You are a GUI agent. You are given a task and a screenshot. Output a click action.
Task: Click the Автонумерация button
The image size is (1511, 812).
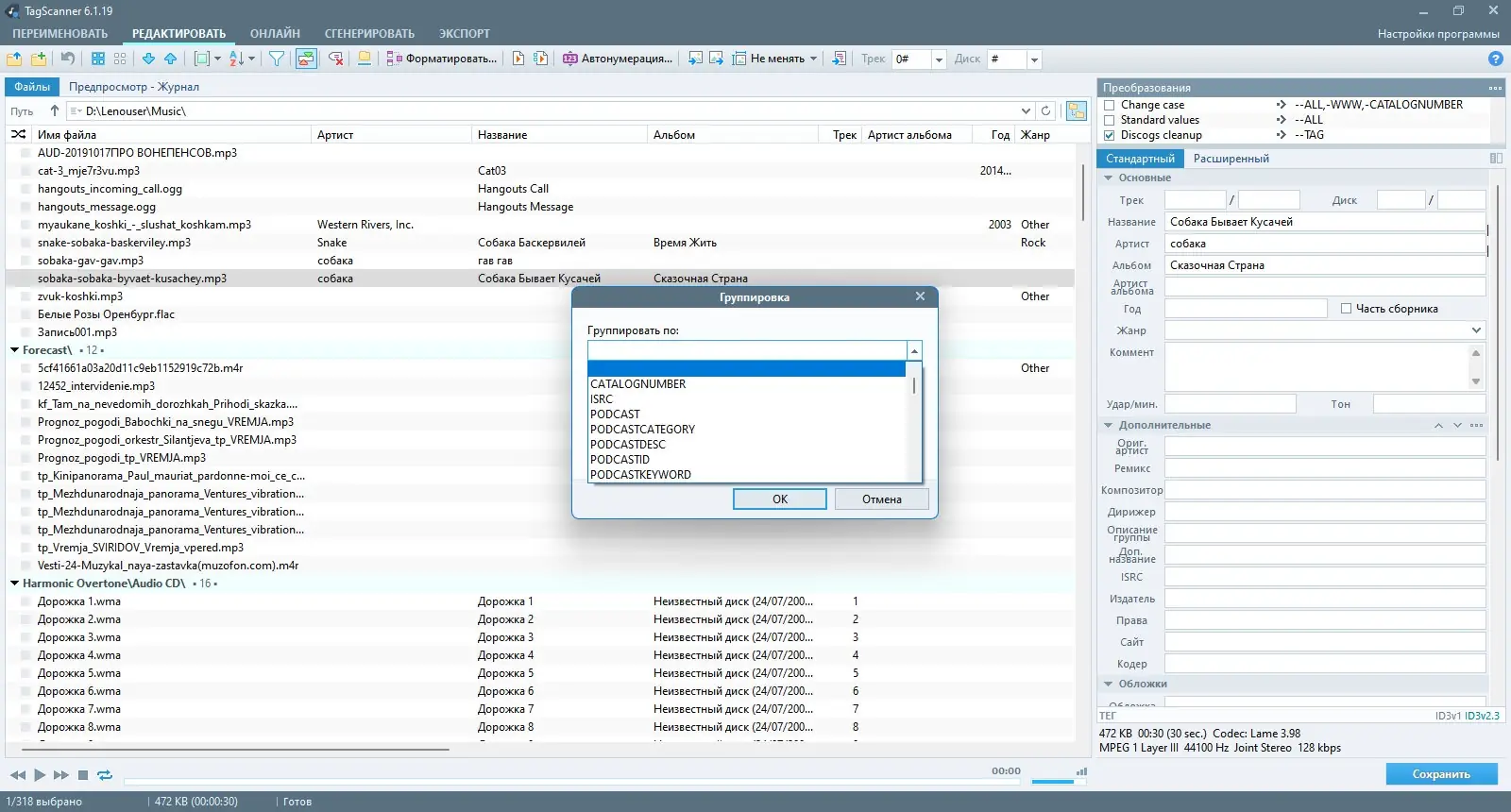tap(618, 59)
